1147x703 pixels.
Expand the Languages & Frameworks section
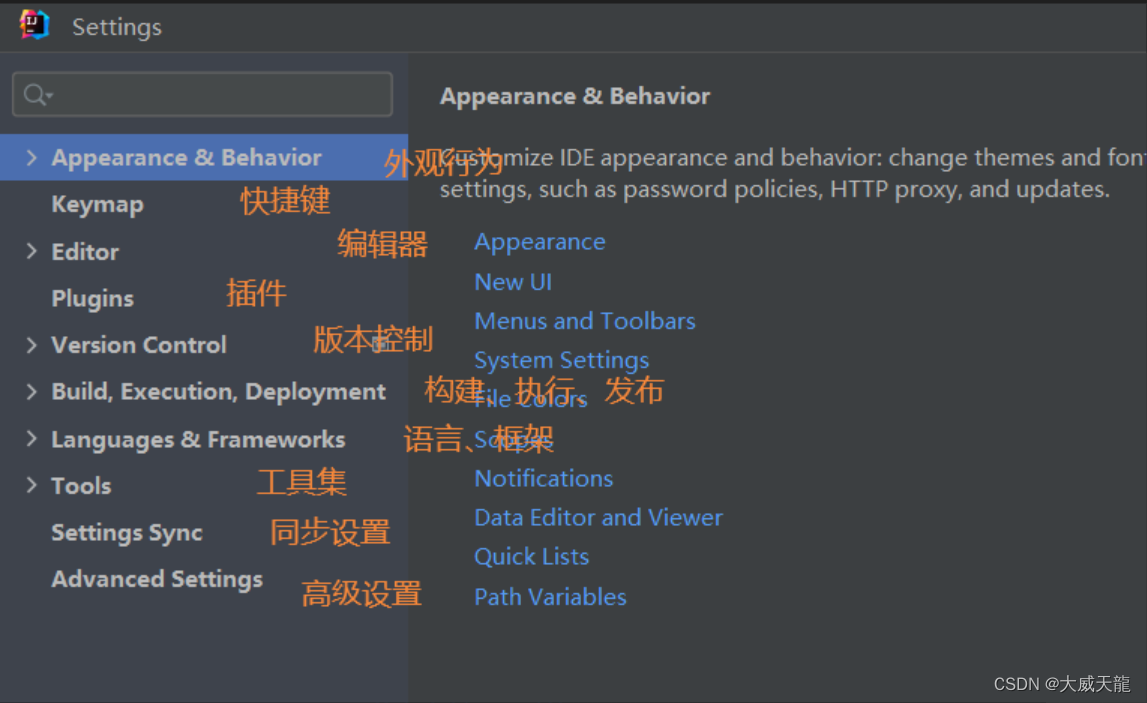click(31, 438)
